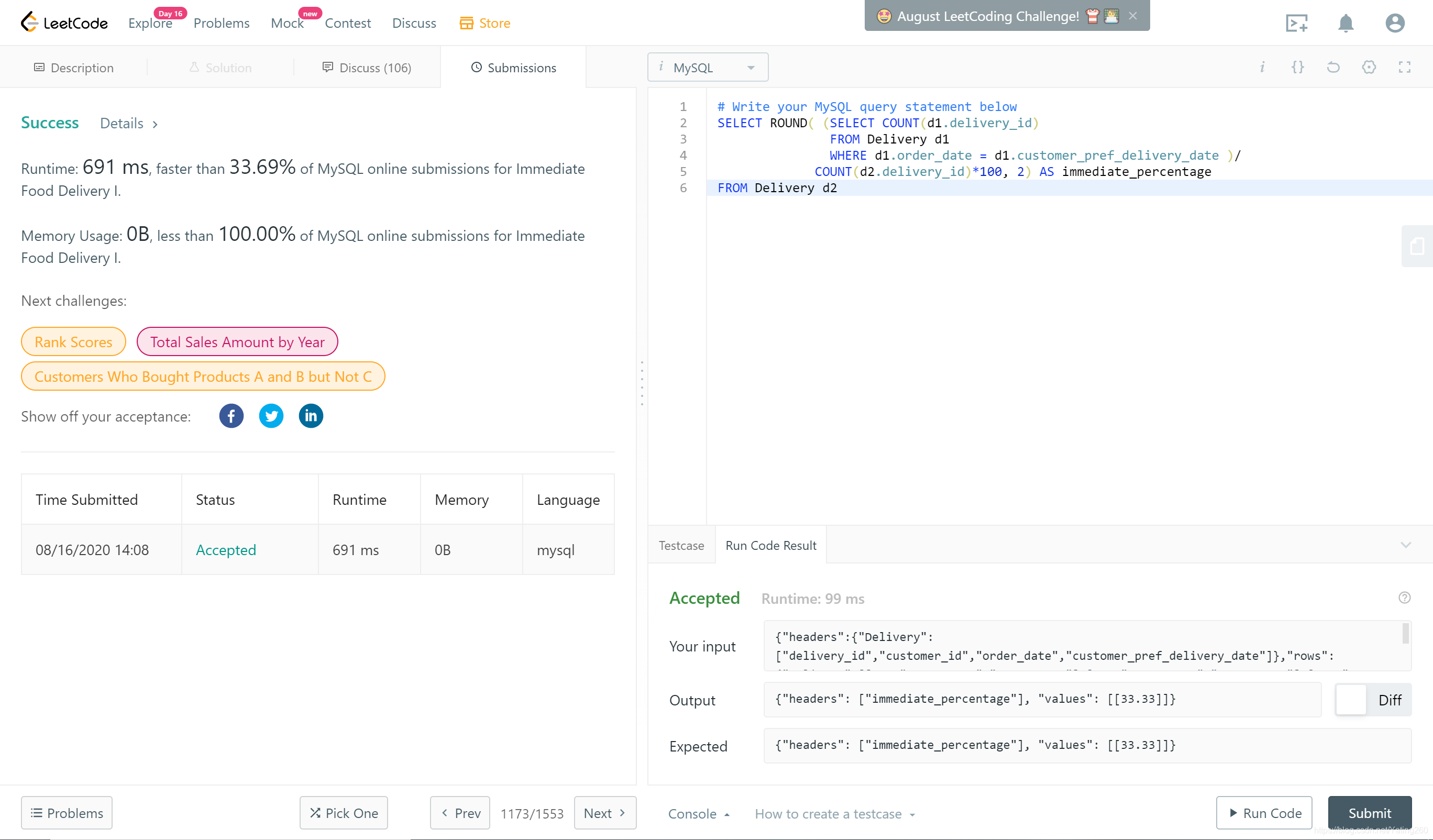Open the MySQL language dropdown

[708, 68]
